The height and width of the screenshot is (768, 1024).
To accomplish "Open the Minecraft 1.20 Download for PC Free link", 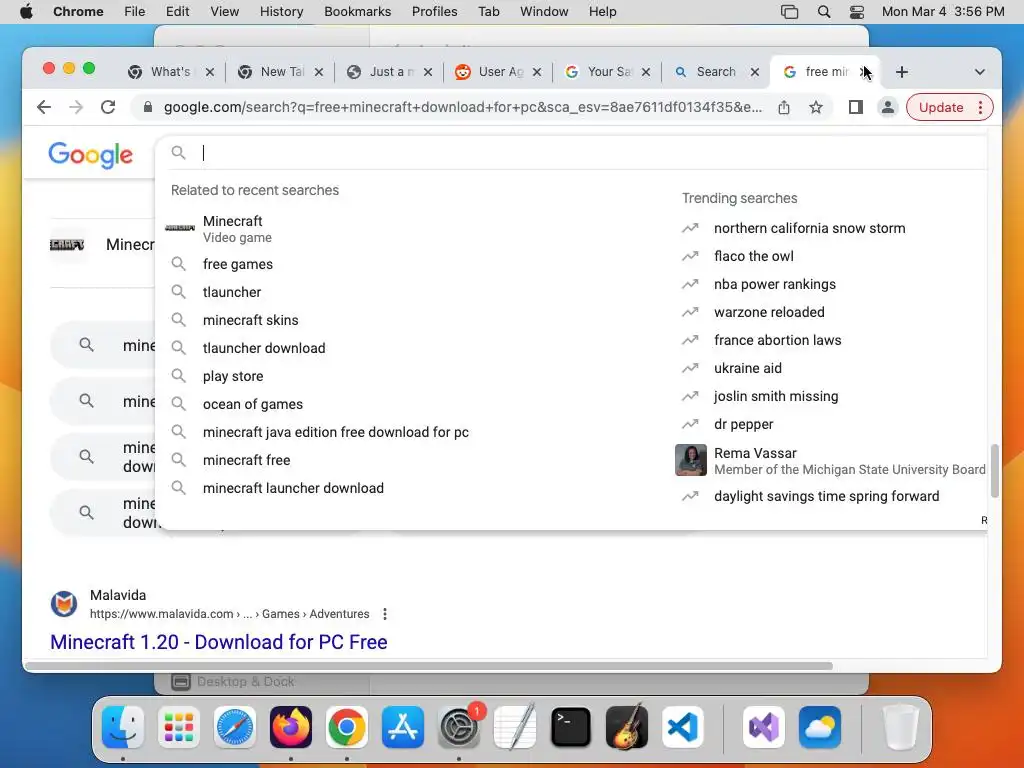I will pyautogui.click(x=219, y=642).
